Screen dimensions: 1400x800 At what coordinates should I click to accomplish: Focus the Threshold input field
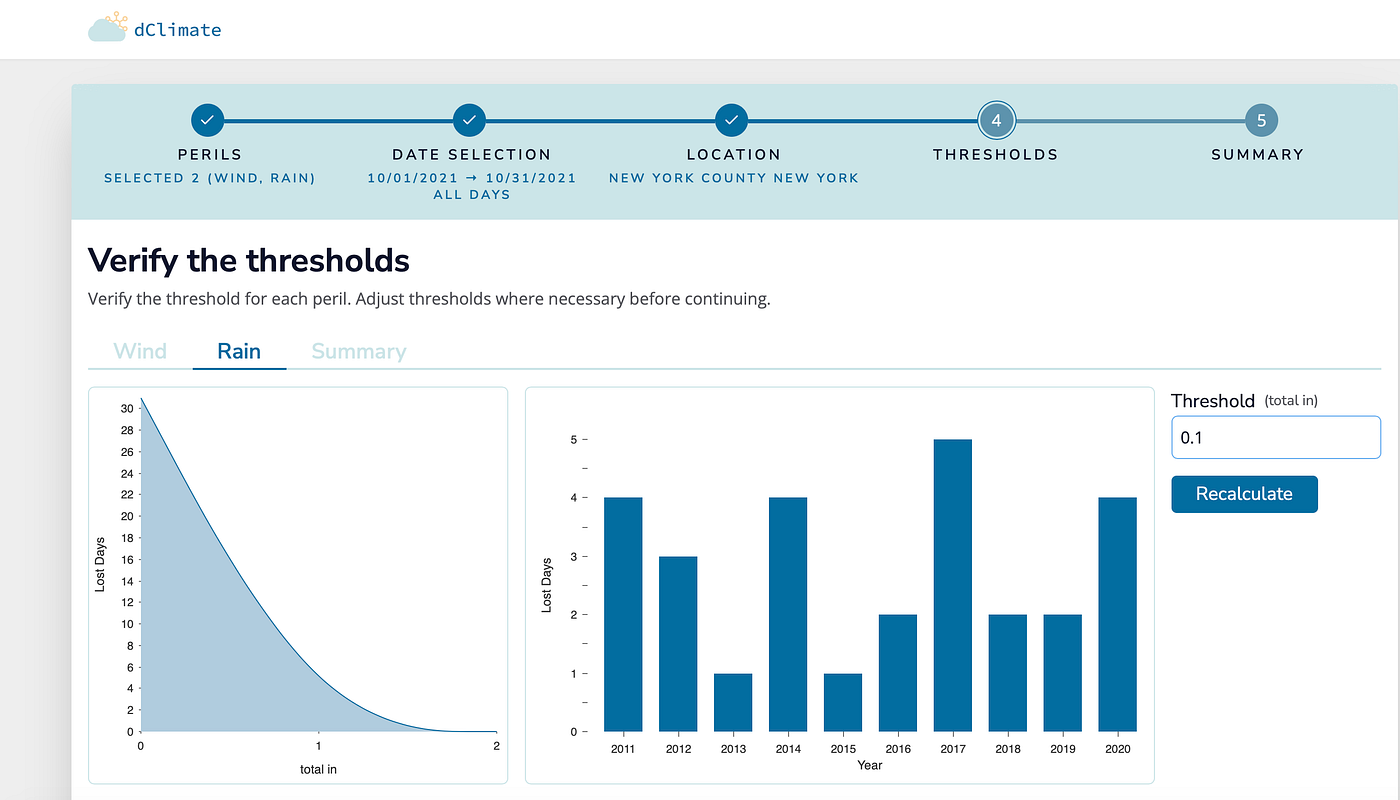[x=1276, y=438]
